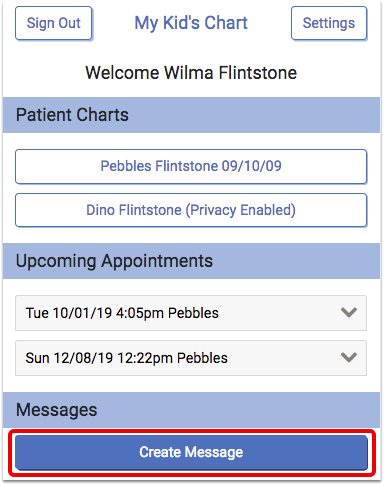The image size is (384, 485).
Task: Select the Sun 12/08/19 appointment text
Action: [x=127, y=358]
